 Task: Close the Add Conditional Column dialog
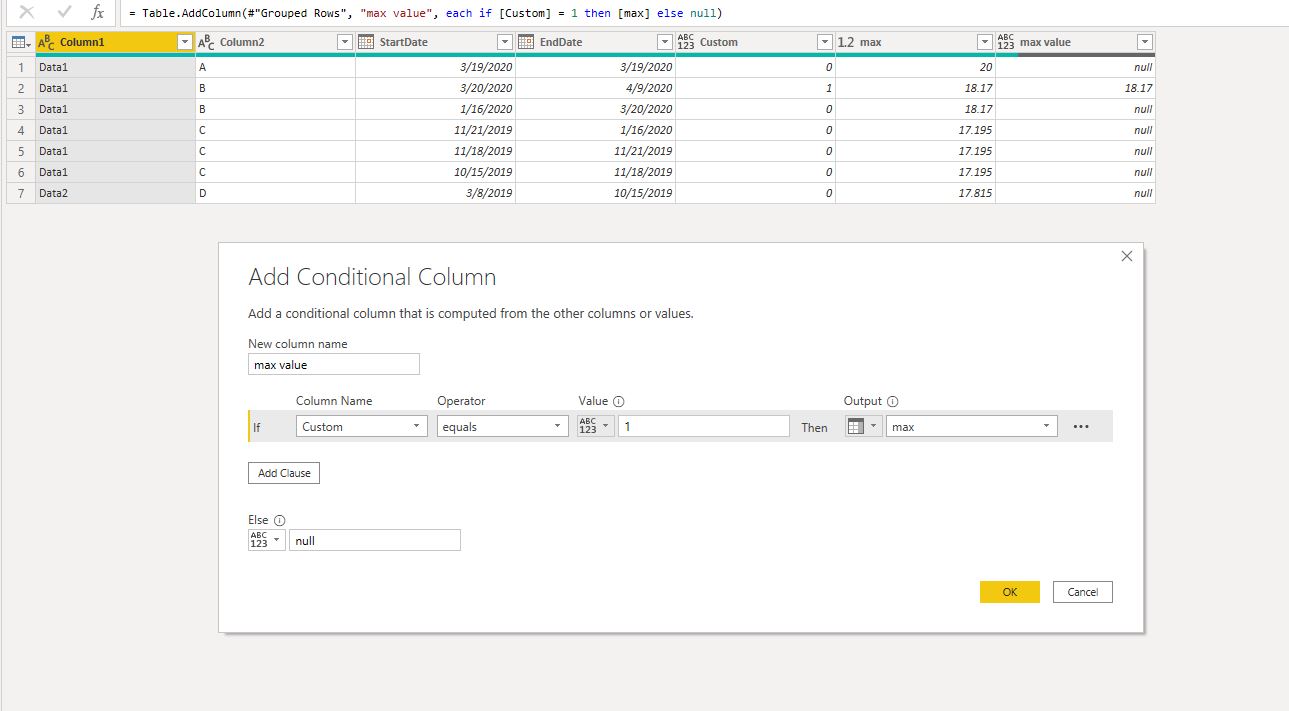[x=1127, y=256]
